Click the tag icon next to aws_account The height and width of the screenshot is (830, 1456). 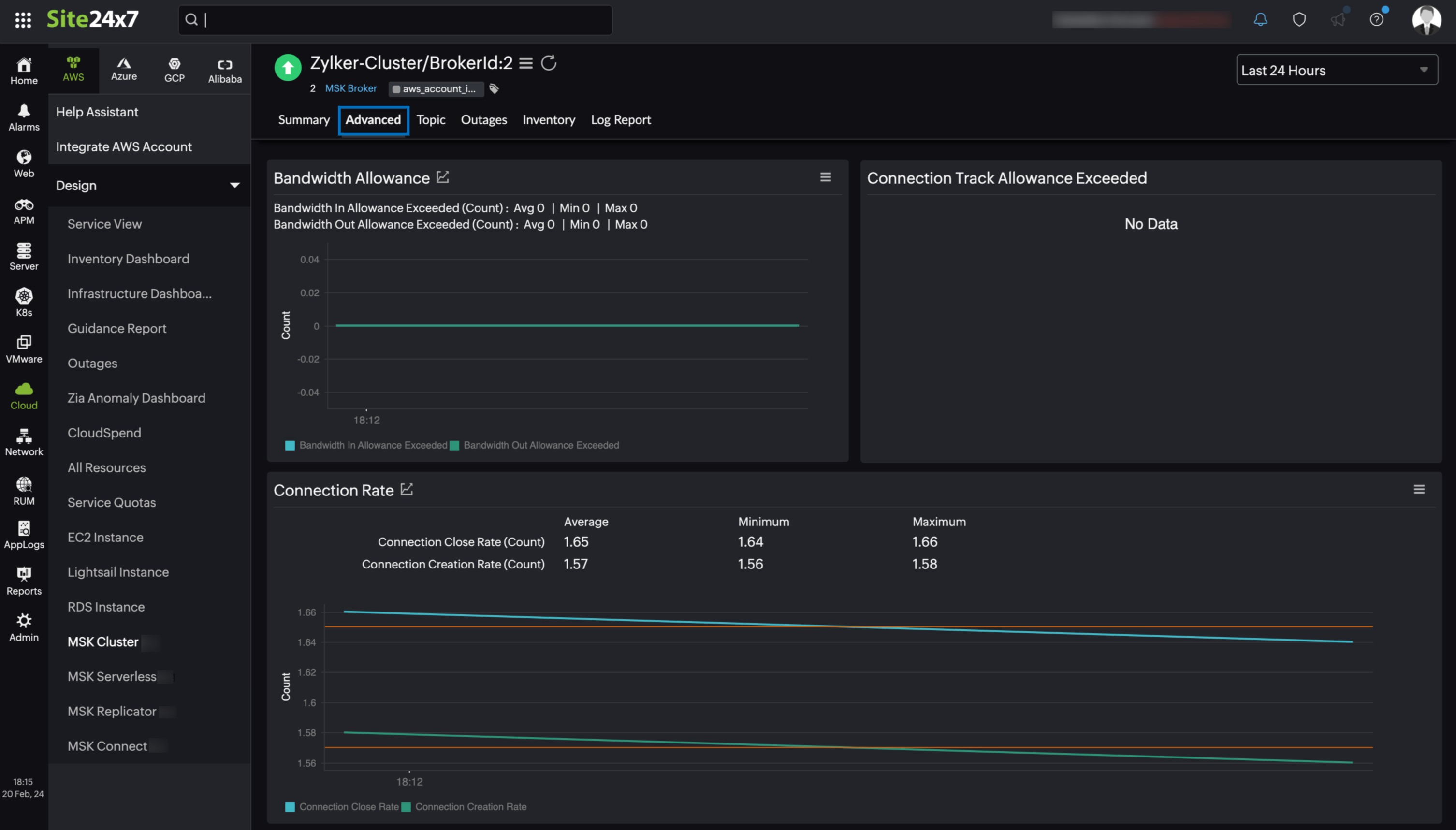(x=494, y=88)
